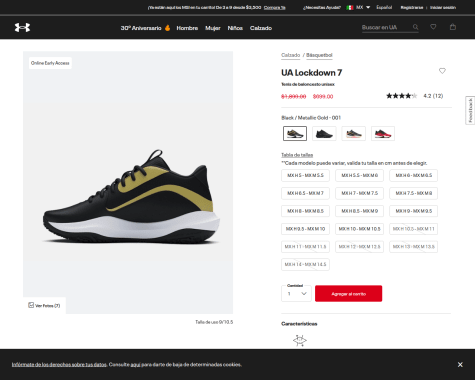Select the all-black shoe color swatch

click(324, 133)
